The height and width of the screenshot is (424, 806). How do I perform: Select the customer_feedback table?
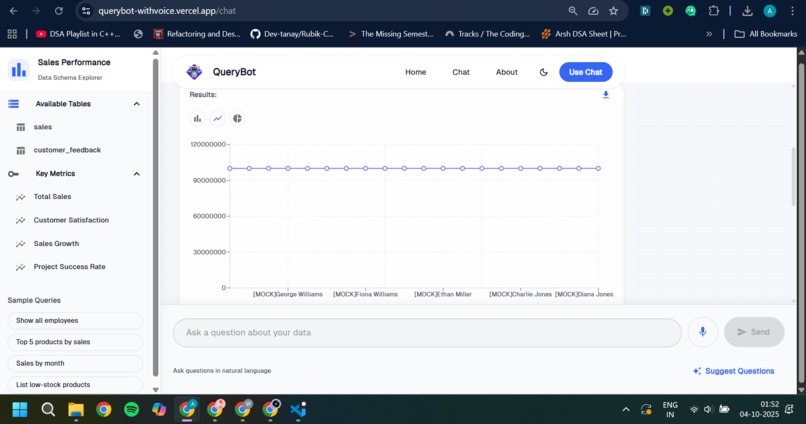tap(67, 150)
